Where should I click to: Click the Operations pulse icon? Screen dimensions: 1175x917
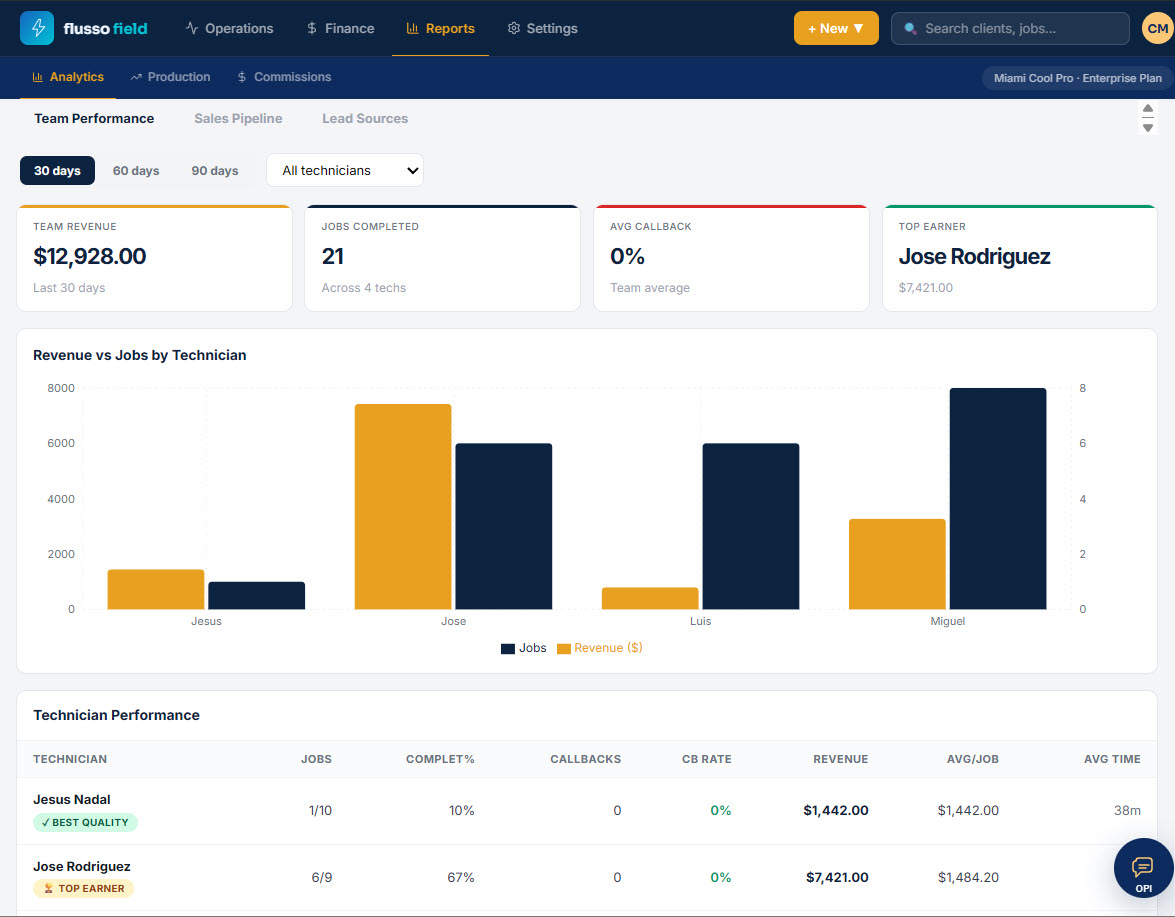pos(192,28)
